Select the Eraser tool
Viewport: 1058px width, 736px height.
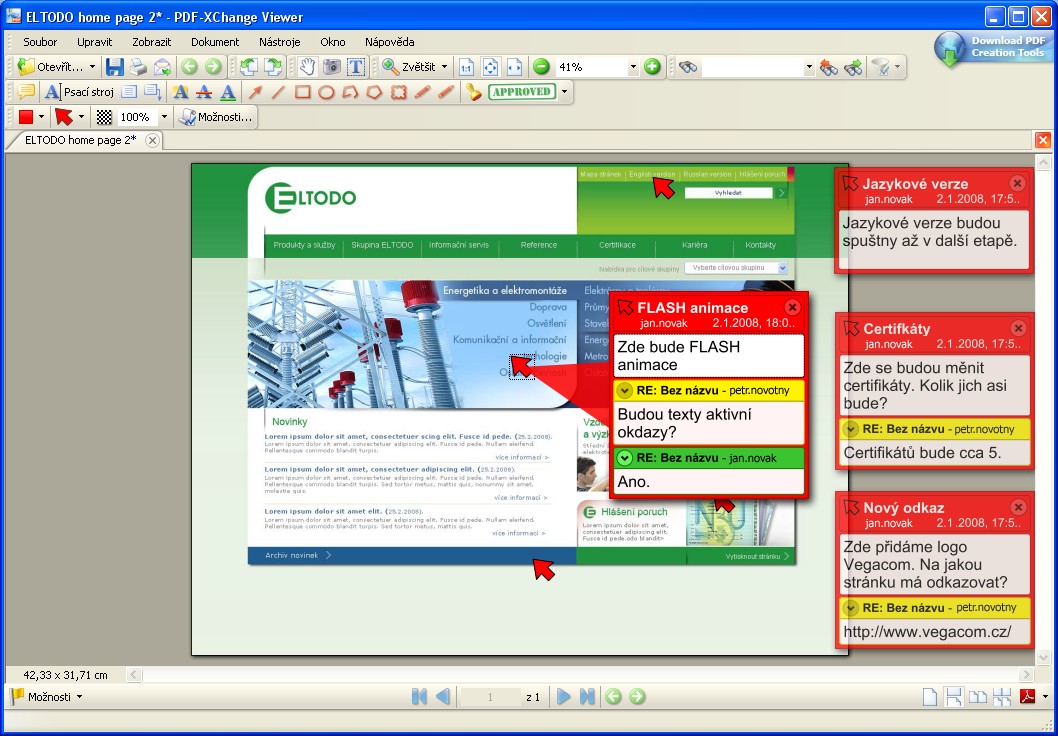coord(446,92)
